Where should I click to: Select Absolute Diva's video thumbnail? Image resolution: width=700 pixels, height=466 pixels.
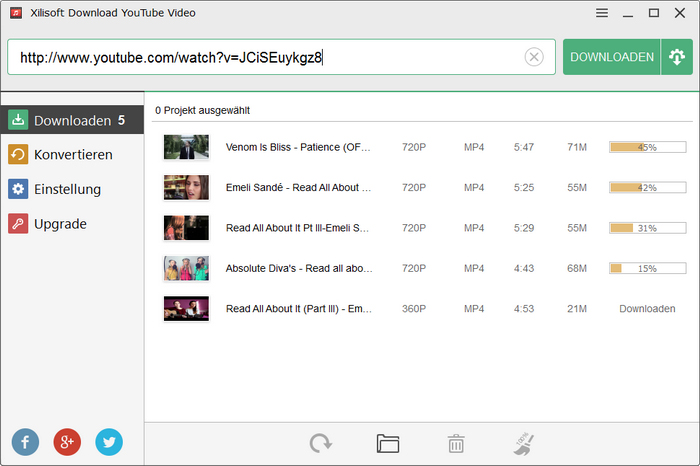(186, 268)
